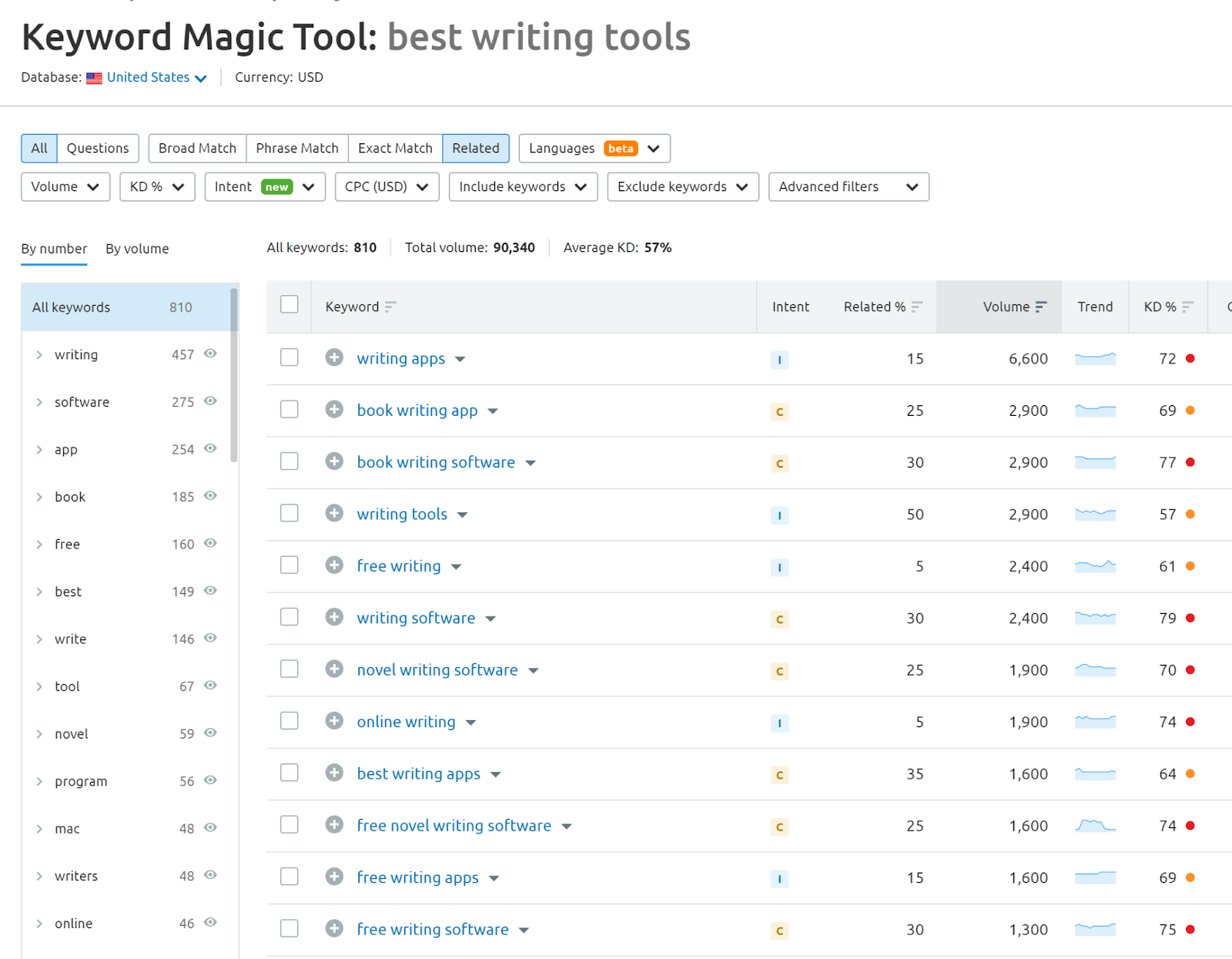Click orange KD dot for 'free writing apps'
This screenshot has height=959, width=1232.
pyautogui.click(x=1190, y=877)
